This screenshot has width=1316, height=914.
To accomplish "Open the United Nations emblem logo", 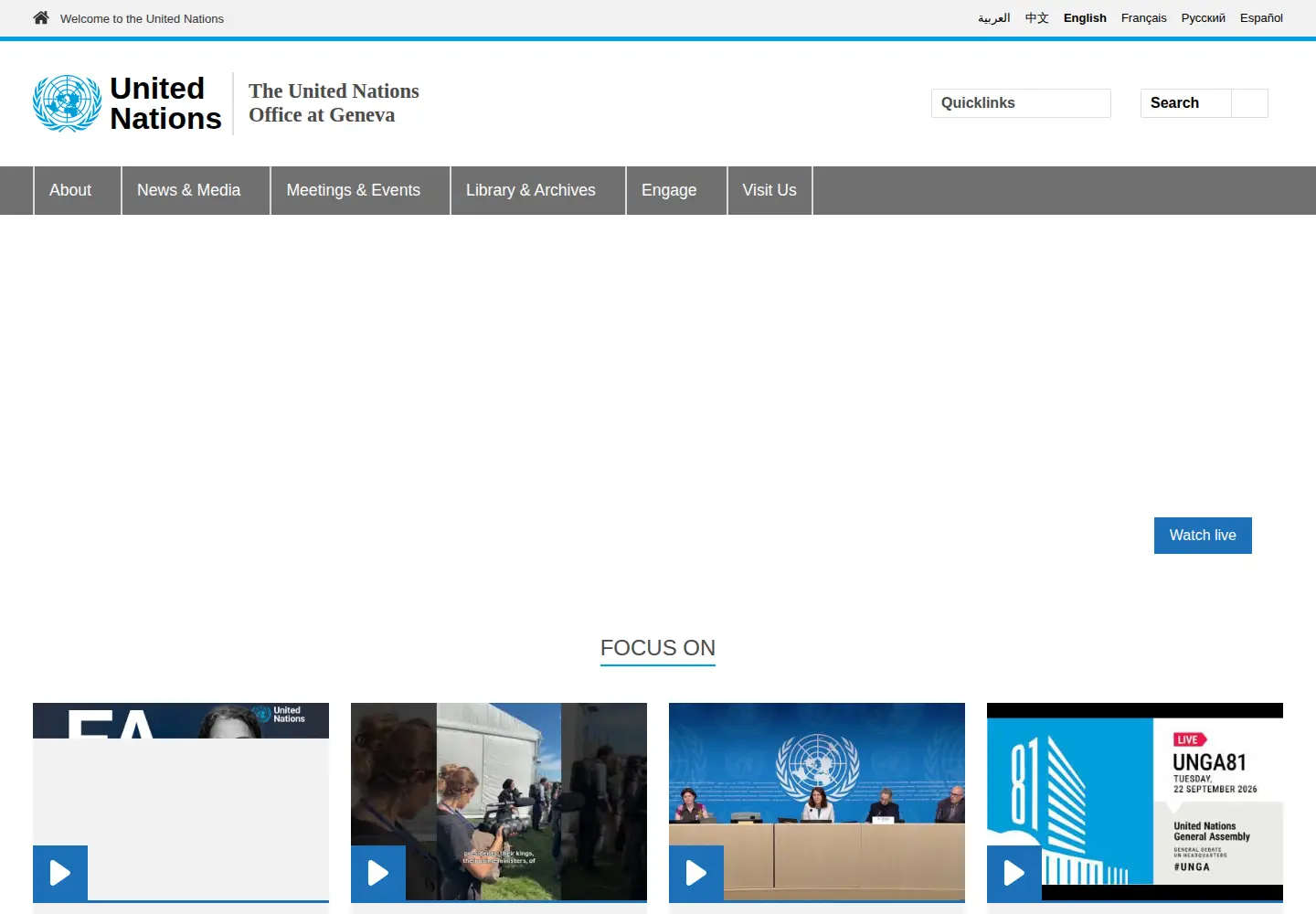I will (68, 103).
